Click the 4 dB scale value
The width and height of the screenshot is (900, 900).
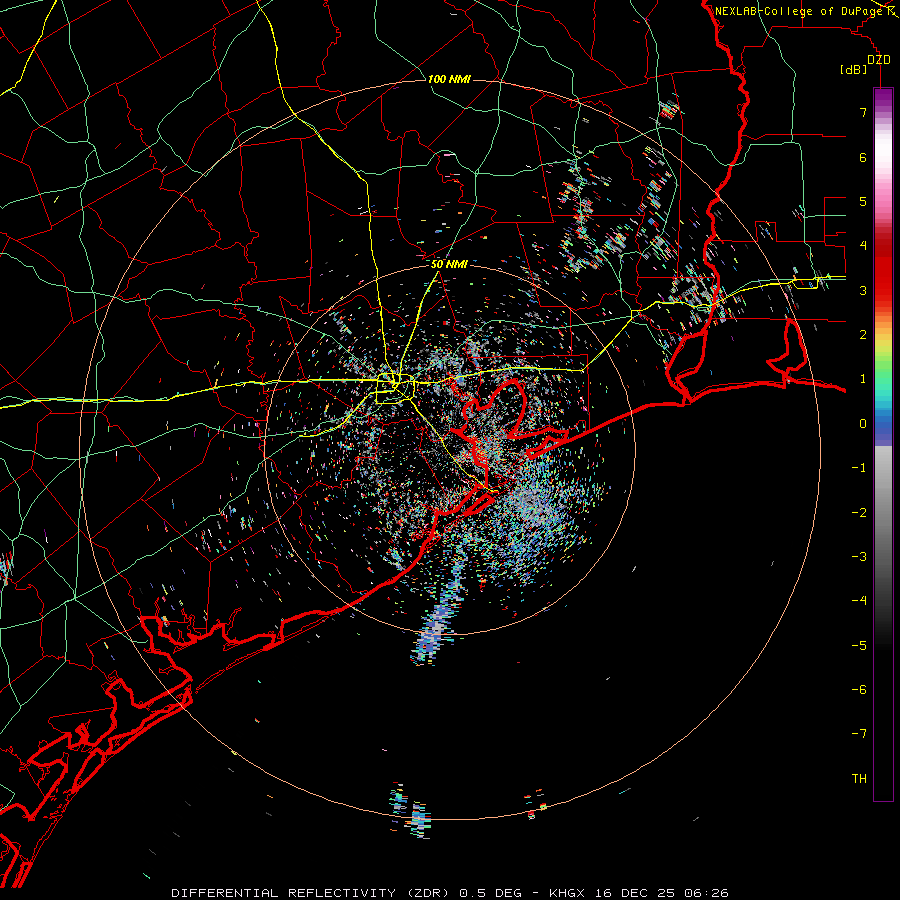coord(863,246)
